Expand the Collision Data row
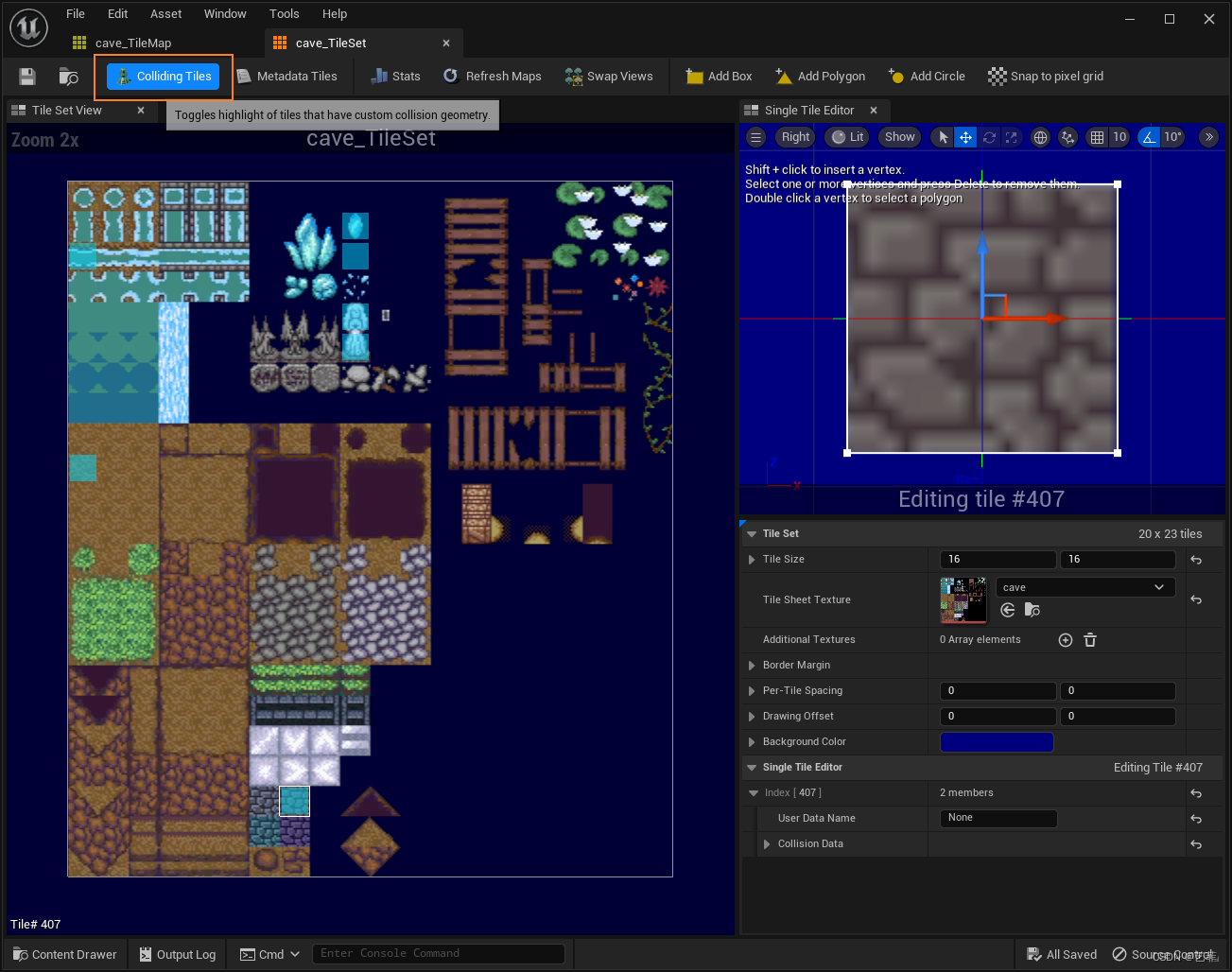Screen dimensions: 1232x972 point(767,844)
